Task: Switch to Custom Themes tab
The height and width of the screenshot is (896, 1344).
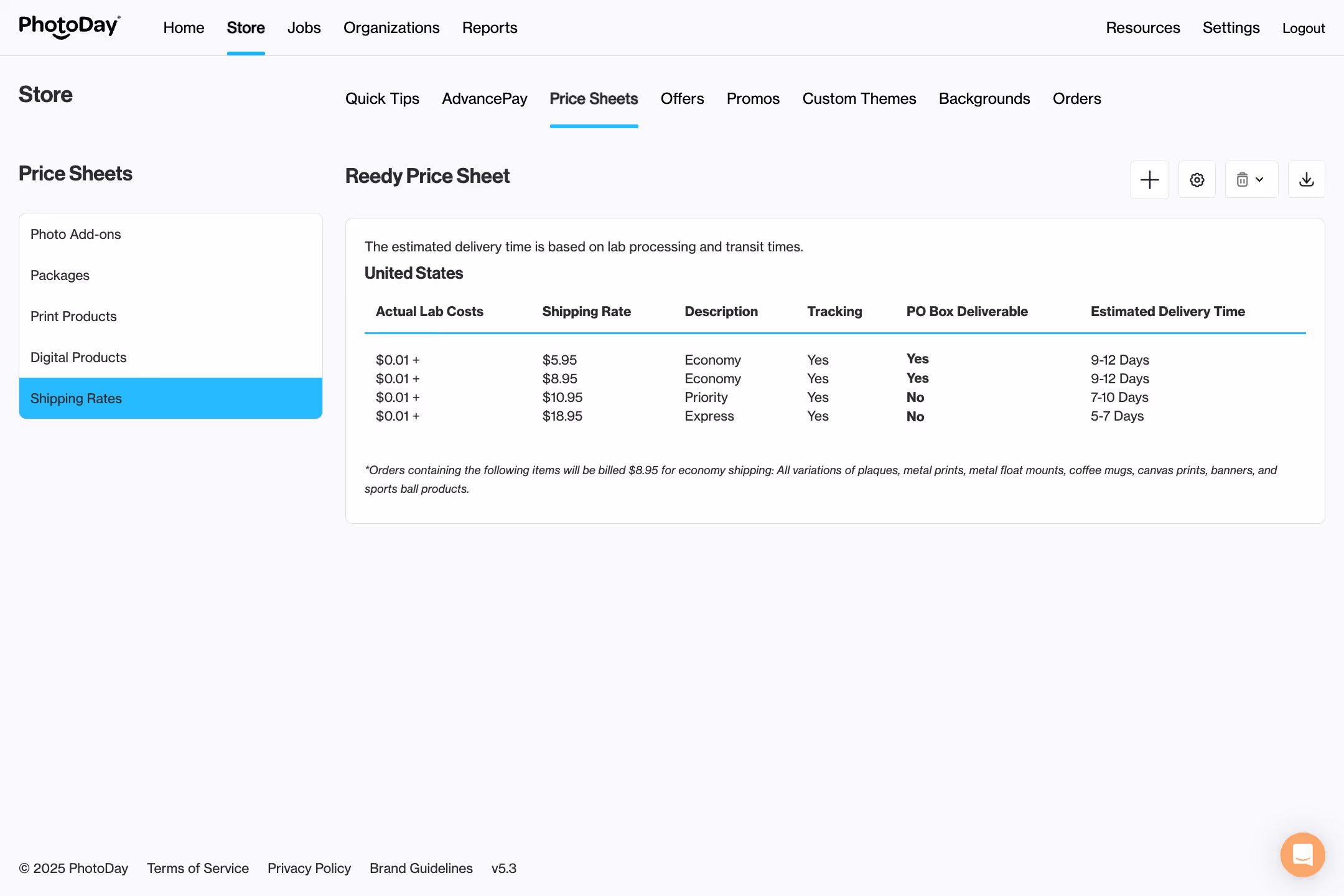Action: (859, 99)
